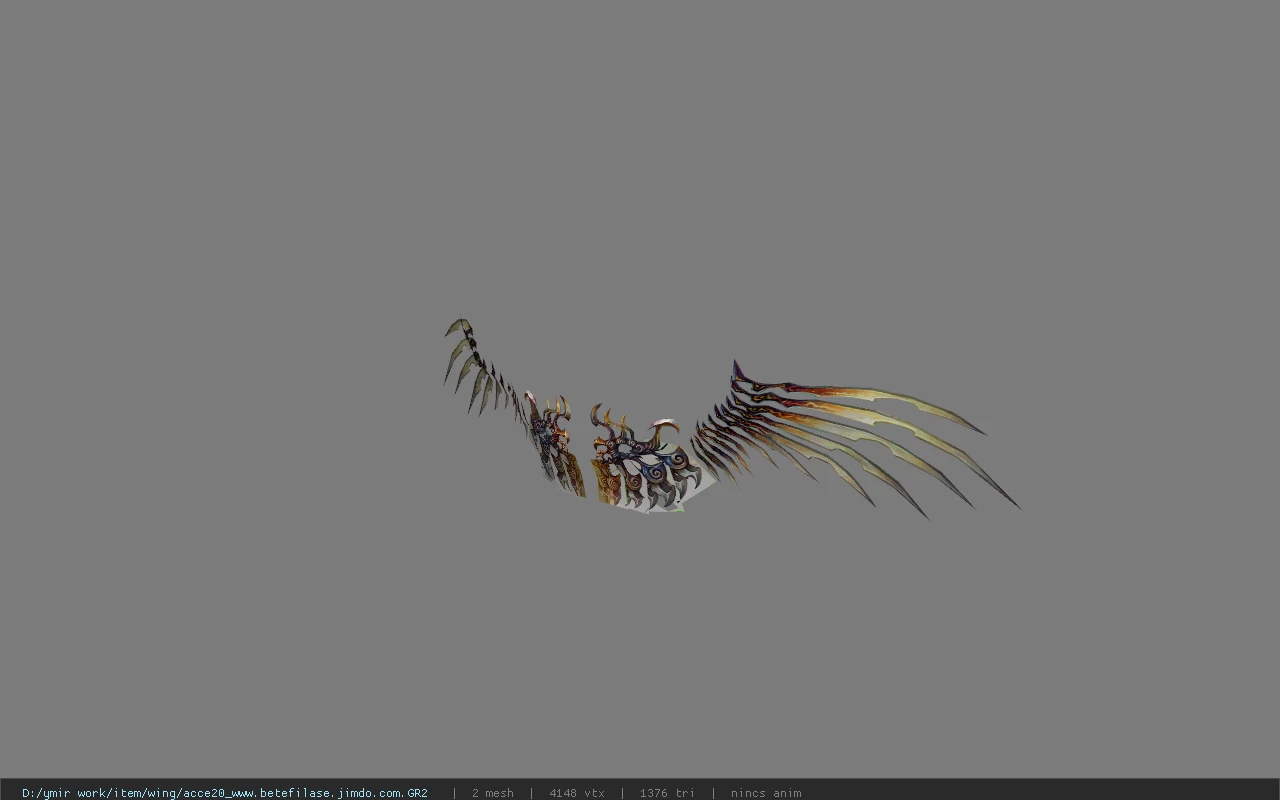Image resolution: width=1280 pixels, height=800 pixels.
Task: Click the "2 mesh" status entry
Action: pyautogui.click(x=492, y=793)
